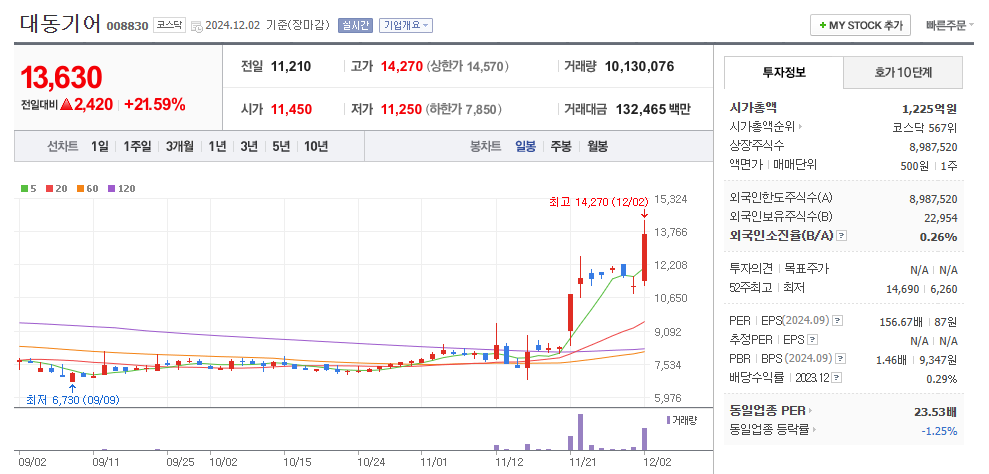Screen dimensions: 989x474
Task: Show the 월봉 candle chart
Action: coord(597,146)
